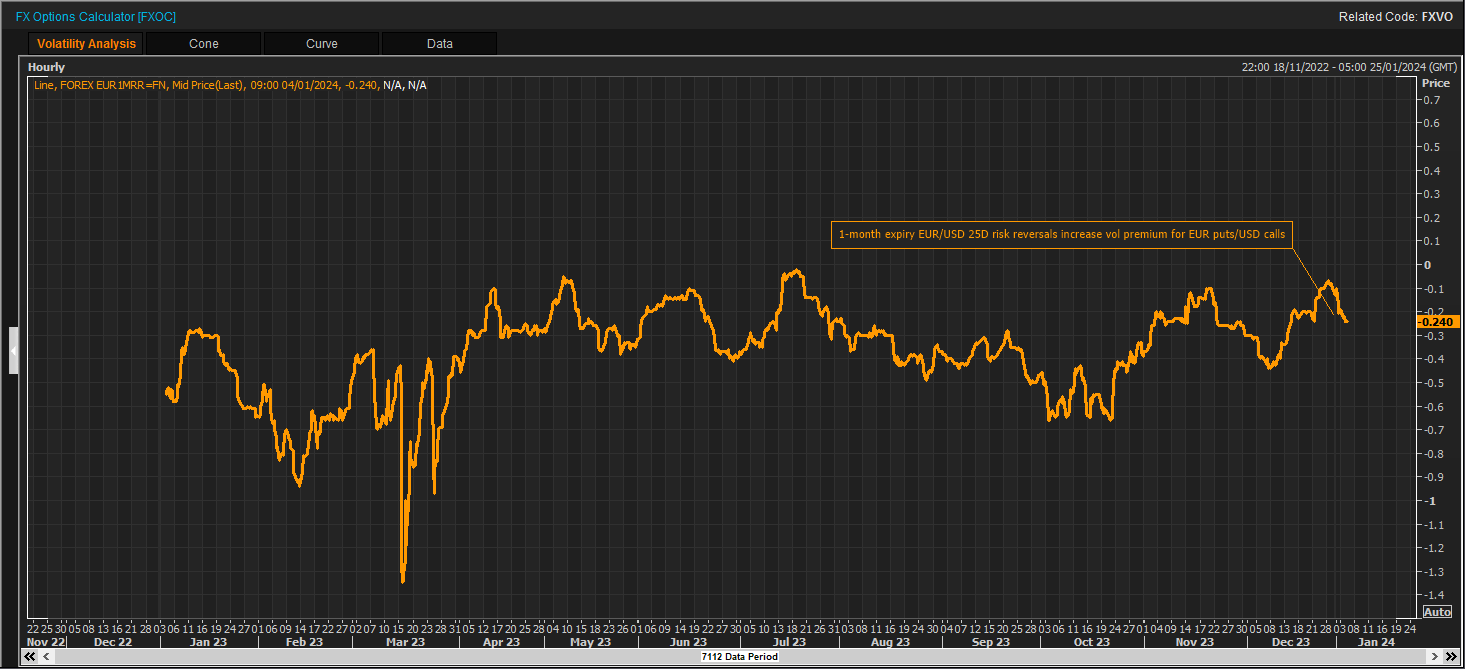Click the Price axis label

(1435, 83)
